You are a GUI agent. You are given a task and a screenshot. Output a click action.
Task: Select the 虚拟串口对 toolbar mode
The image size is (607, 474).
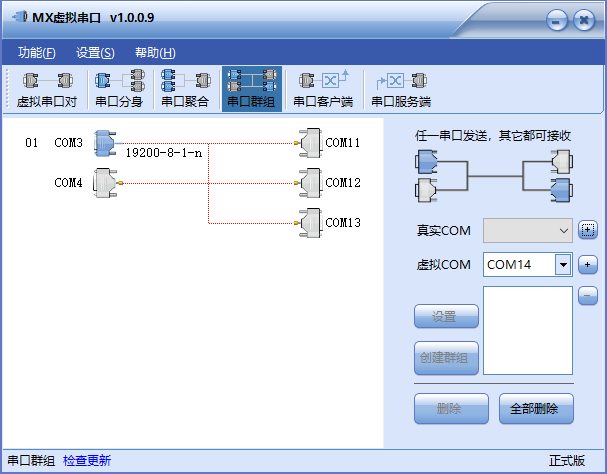click(x=47, y=89)
